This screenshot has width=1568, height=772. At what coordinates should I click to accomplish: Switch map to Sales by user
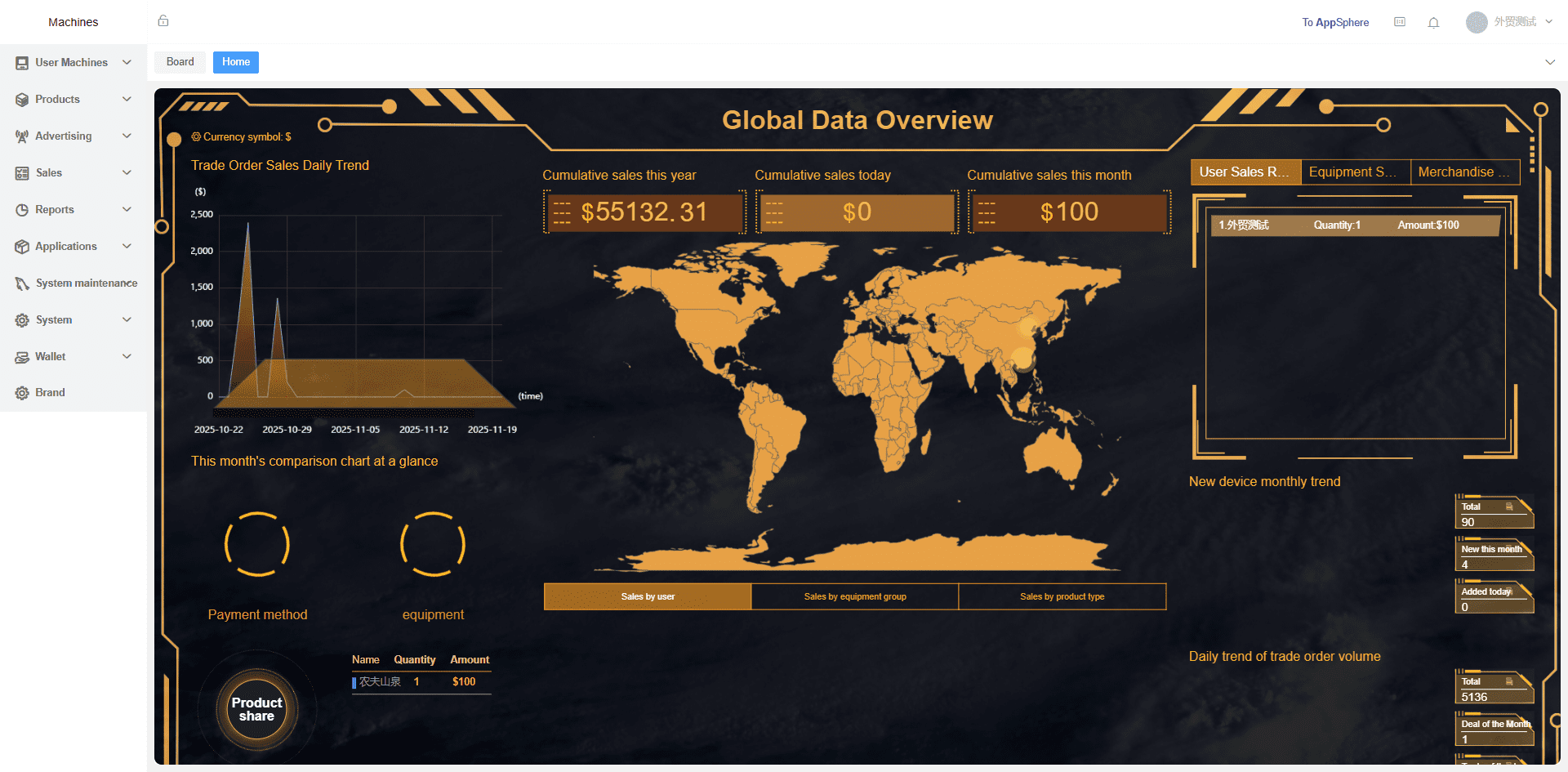pos(648,596)
